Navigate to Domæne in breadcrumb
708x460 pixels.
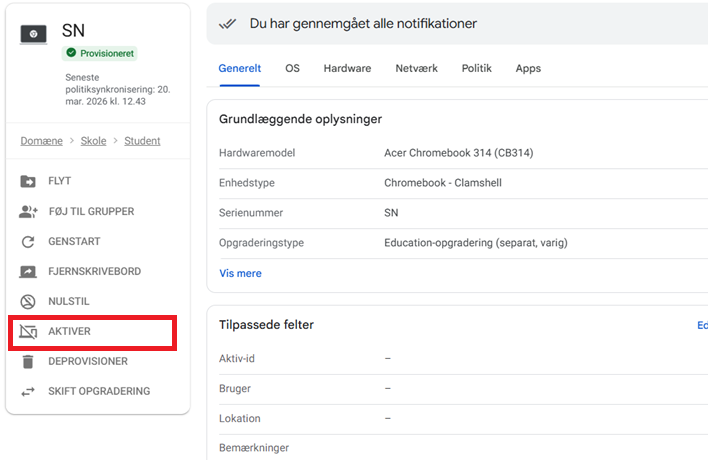pos(41,141)
